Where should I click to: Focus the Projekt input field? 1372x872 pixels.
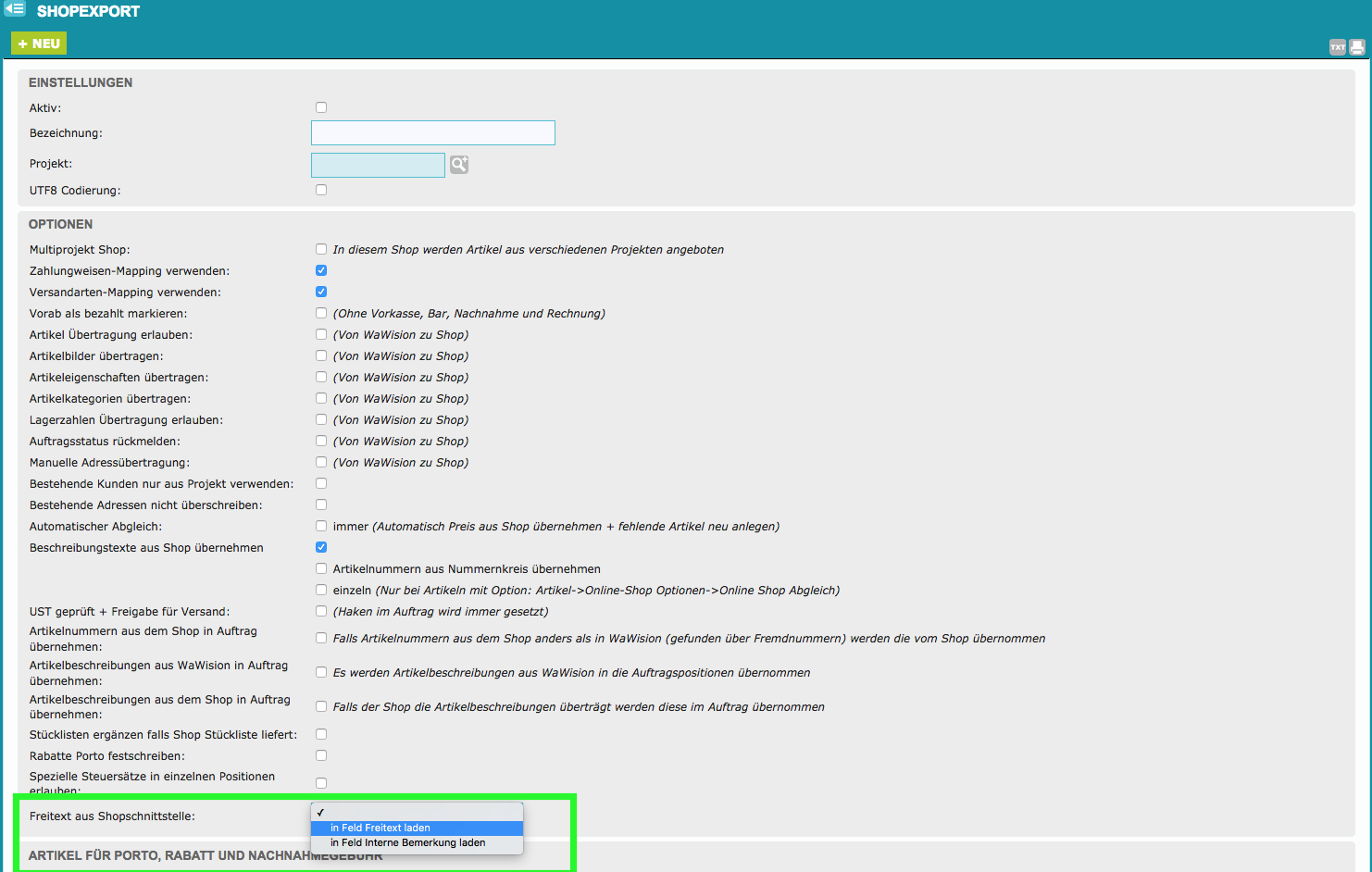pyautogui.click(x=378, y=165)
